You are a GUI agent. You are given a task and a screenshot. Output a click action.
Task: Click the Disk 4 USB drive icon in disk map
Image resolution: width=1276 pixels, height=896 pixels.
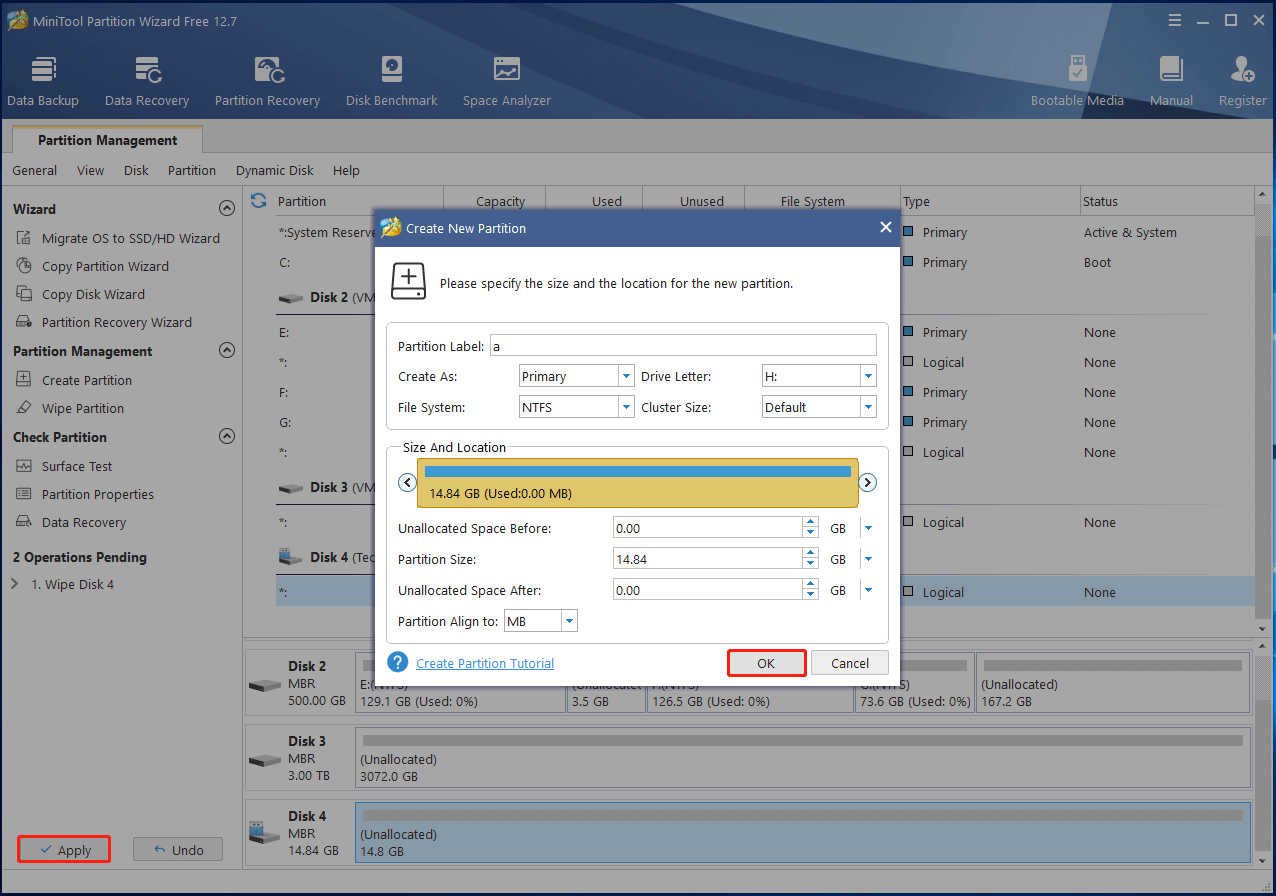pyautogui.click(x=264, y=832)
